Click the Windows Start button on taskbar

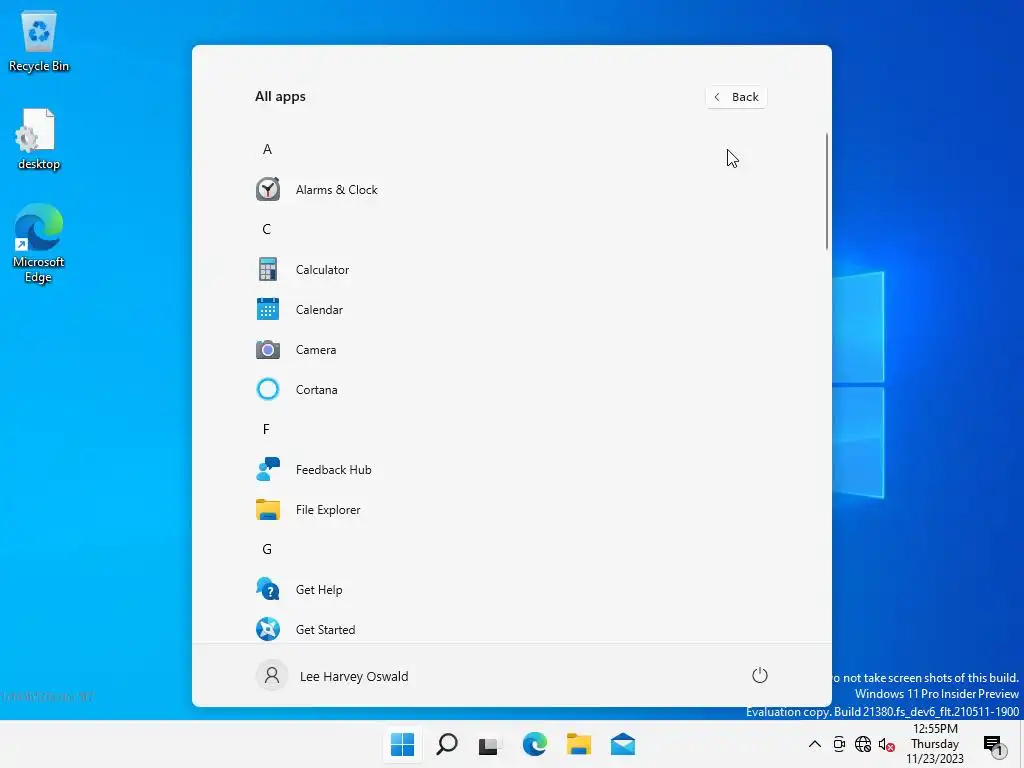pos(402,744)
